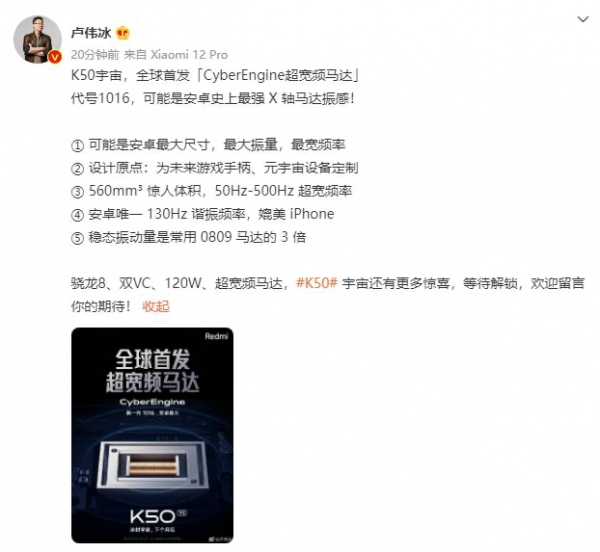The height and width of the screenshot is (552, 600).
Task: Click the circled number ⑤ bullet
Action: [77, 238]
